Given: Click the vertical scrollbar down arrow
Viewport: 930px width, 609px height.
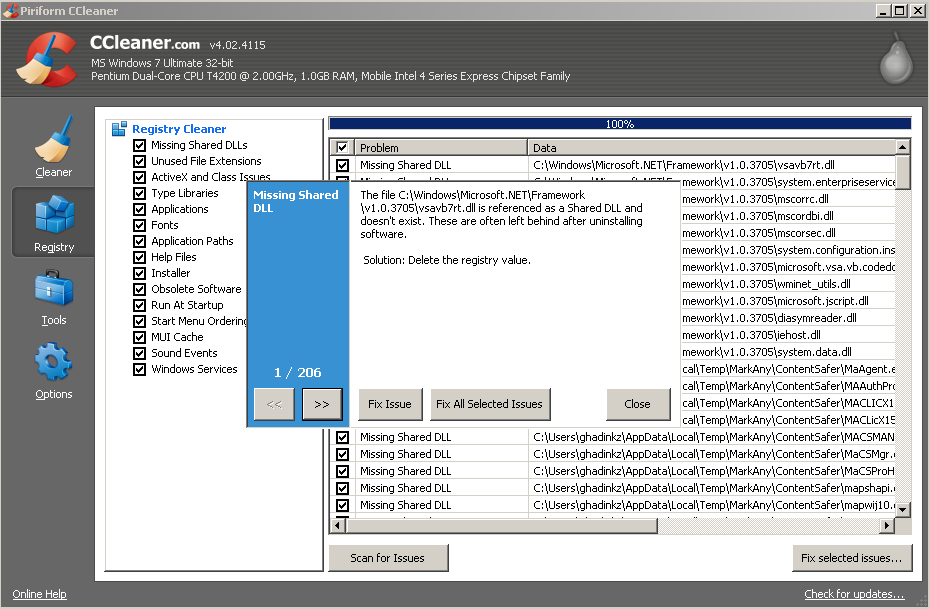Looking at the screenshot, I should (x=903, y=509).
